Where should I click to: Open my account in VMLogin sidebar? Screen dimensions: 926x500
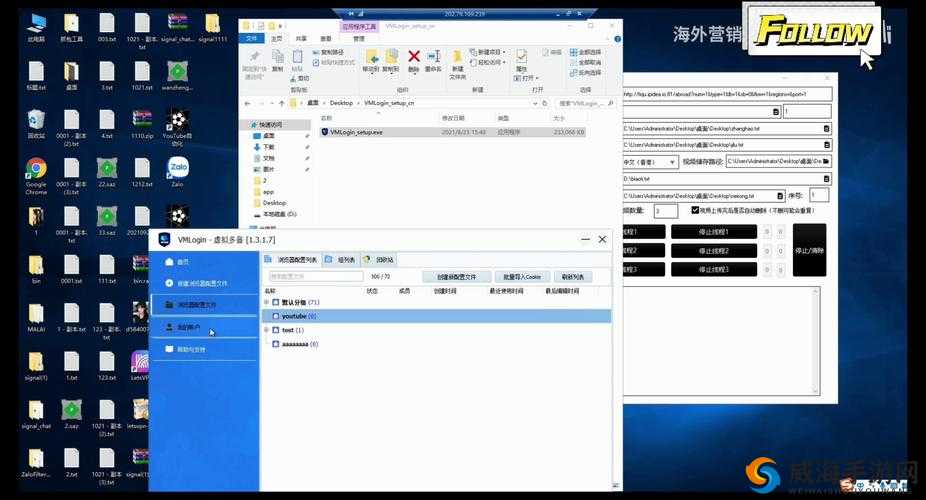coord(204,326)
